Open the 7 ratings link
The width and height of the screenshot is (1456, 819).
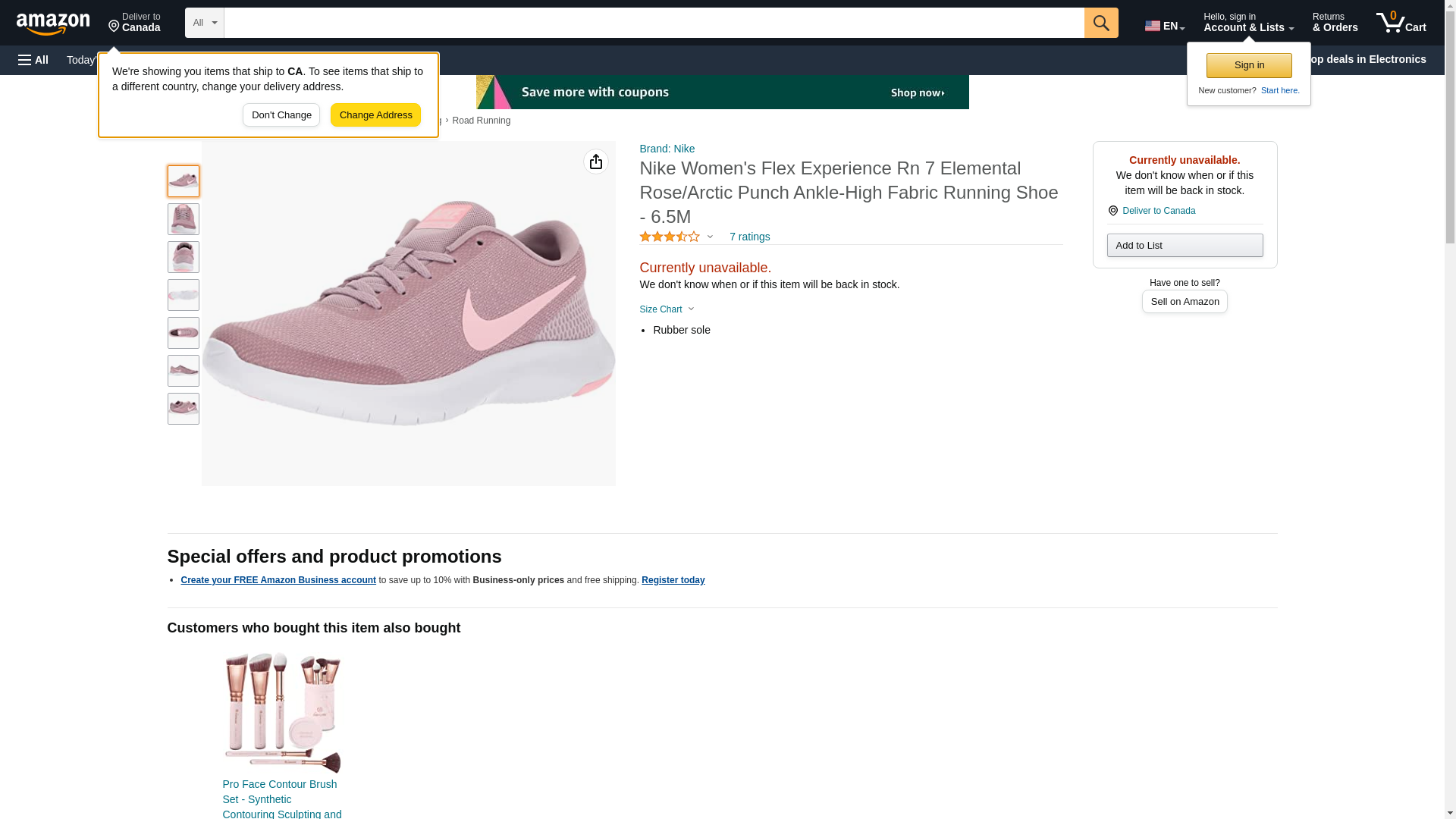pos(749,237)
